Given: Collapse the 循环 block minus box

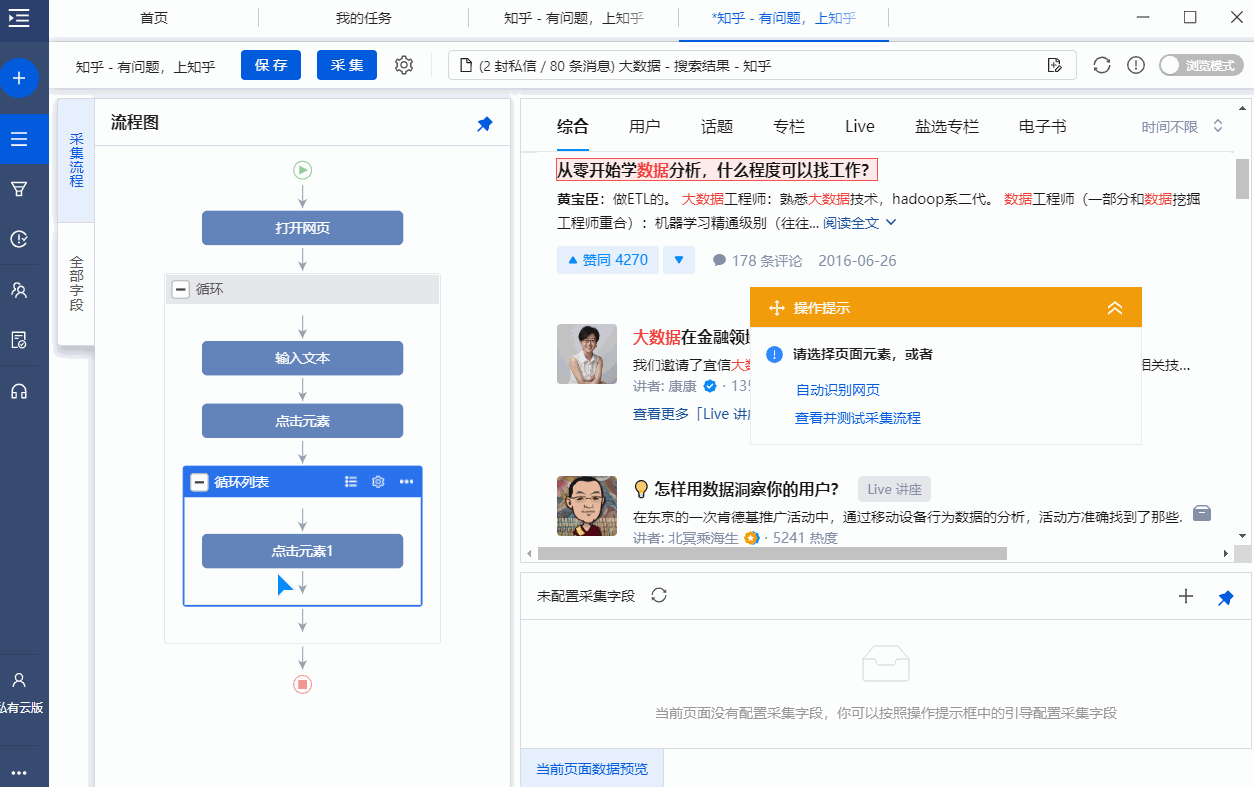Looking at the screenshot, I should (x=181, y=289).
